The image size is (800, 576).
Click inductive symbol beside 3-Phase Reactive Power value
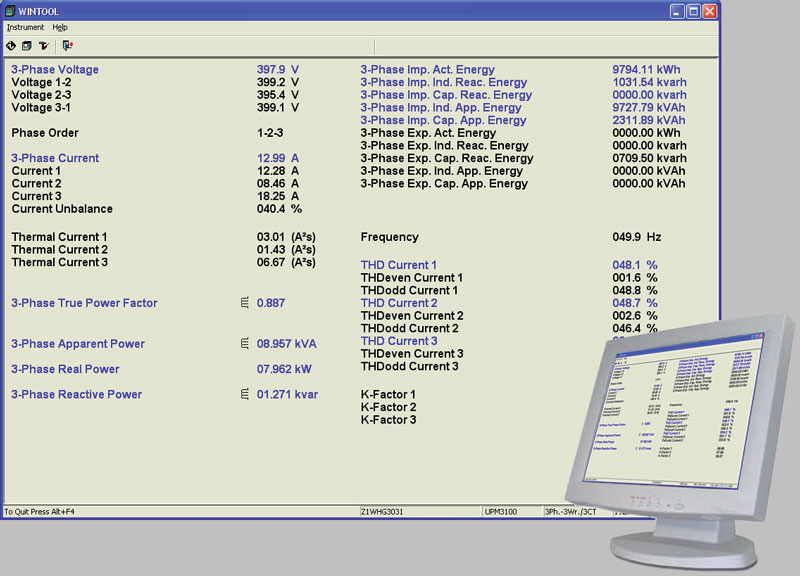click(245, 395)
